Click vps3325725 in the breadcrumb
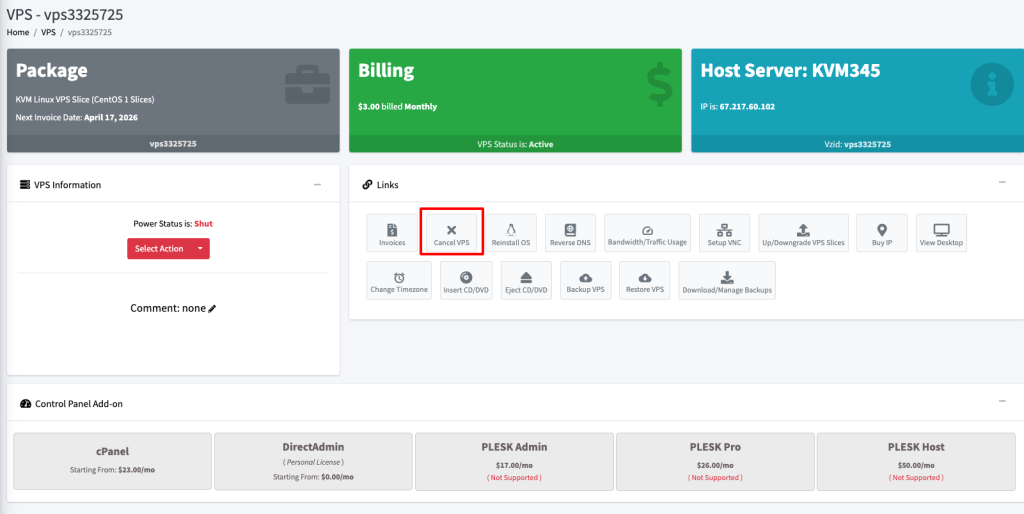 89,32
